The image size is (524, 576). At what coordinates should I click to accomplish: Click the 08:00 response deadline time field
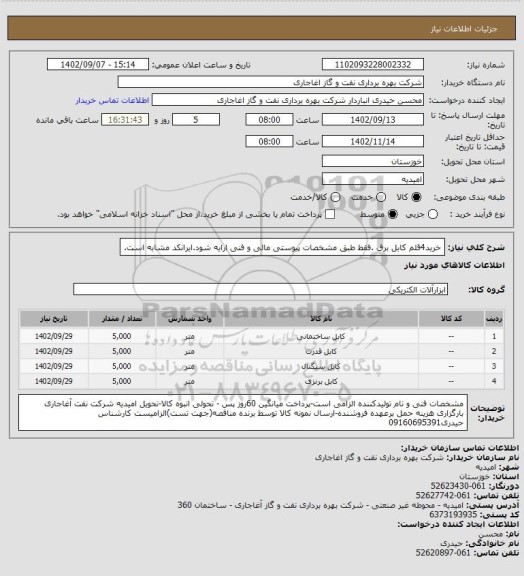(269, 120)
